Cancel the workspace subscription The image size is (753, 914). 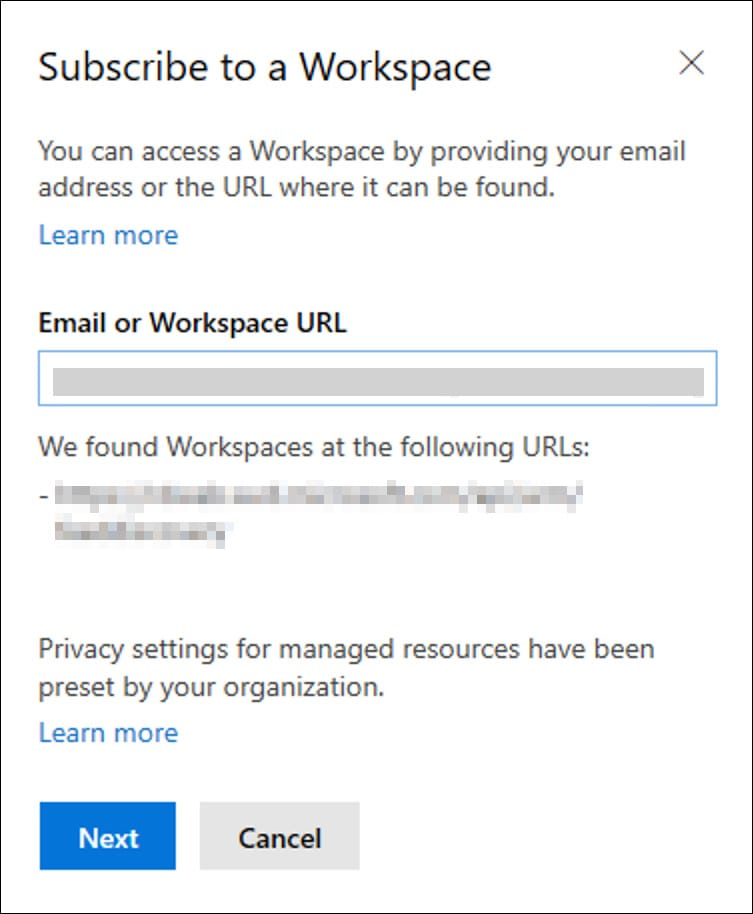pos(279,836)
